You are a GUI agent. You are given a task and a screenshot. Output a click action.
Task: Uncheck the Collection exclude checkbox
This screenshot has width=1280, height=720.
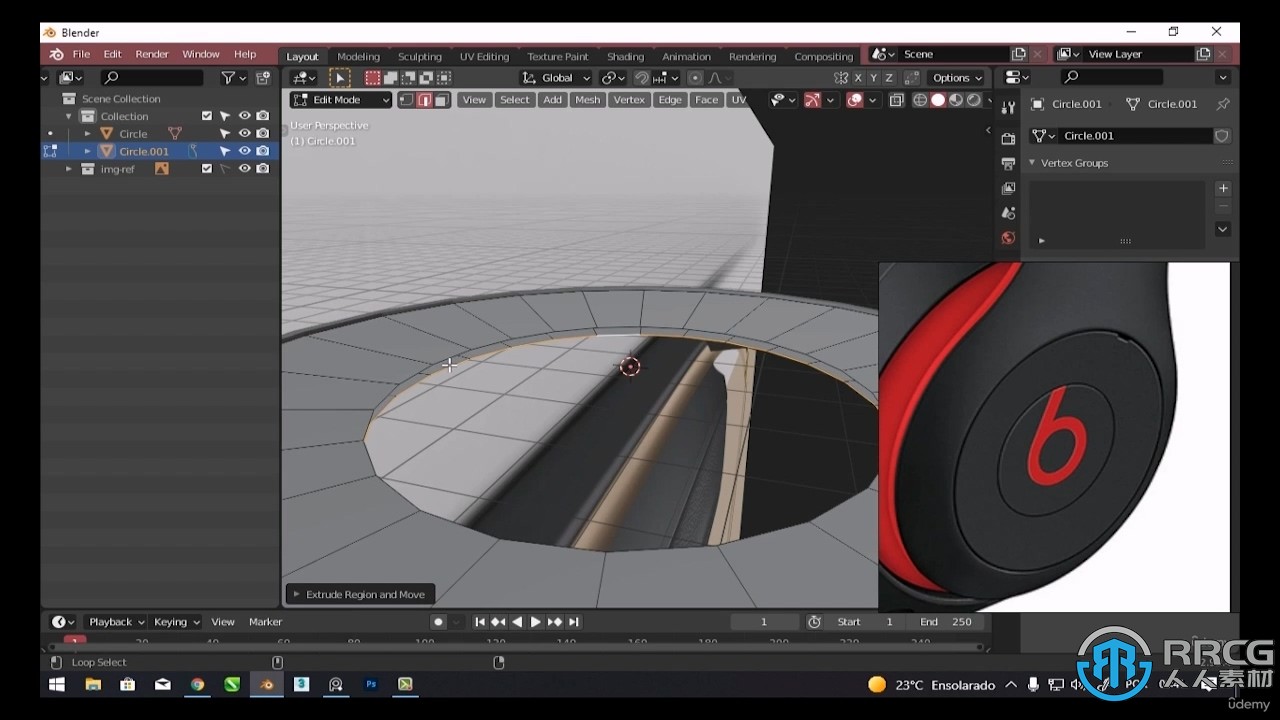[207, 116]
